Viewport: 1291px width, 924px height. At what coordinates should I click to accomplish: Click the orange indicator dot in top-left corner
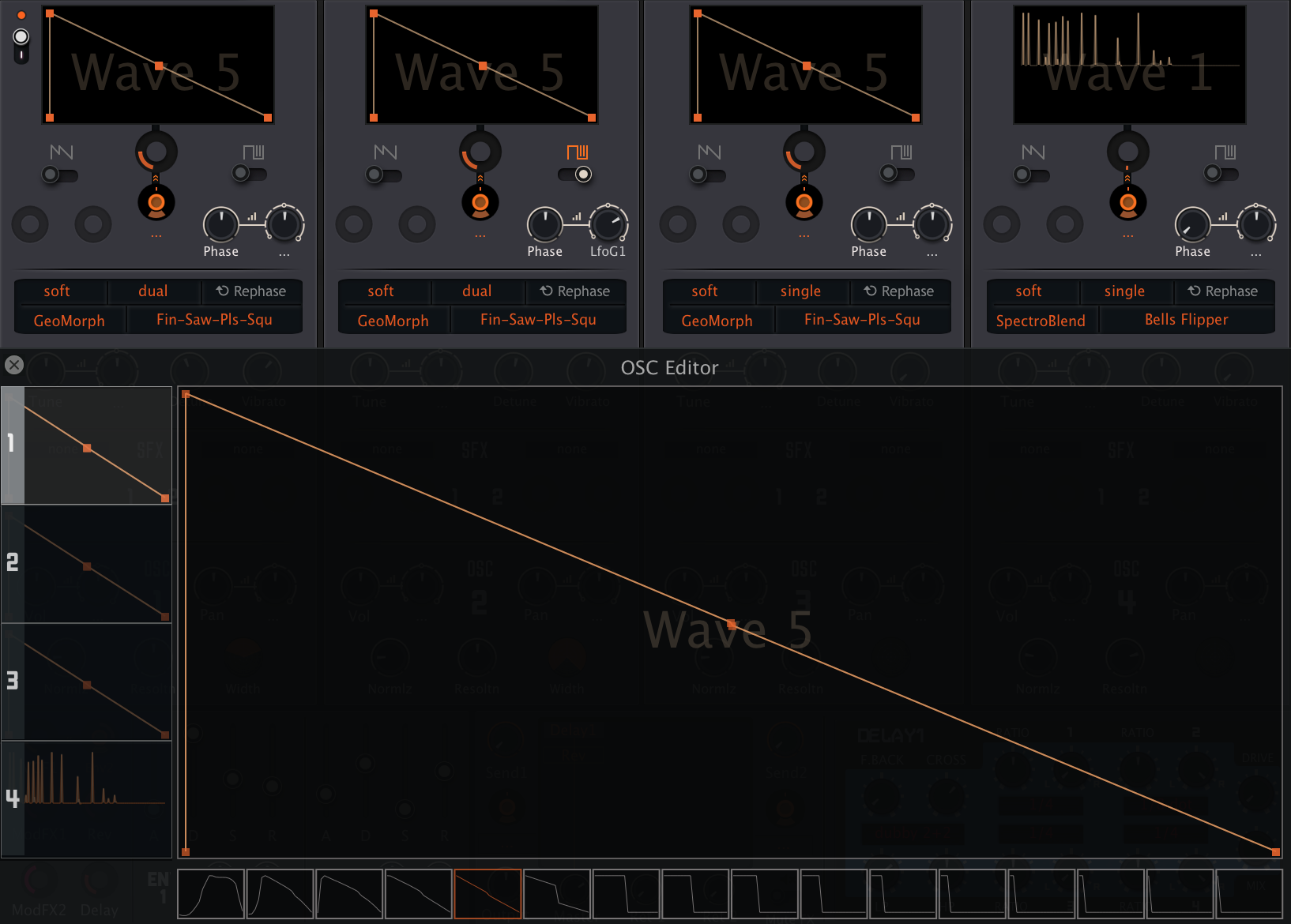click(x=21, y=15)
